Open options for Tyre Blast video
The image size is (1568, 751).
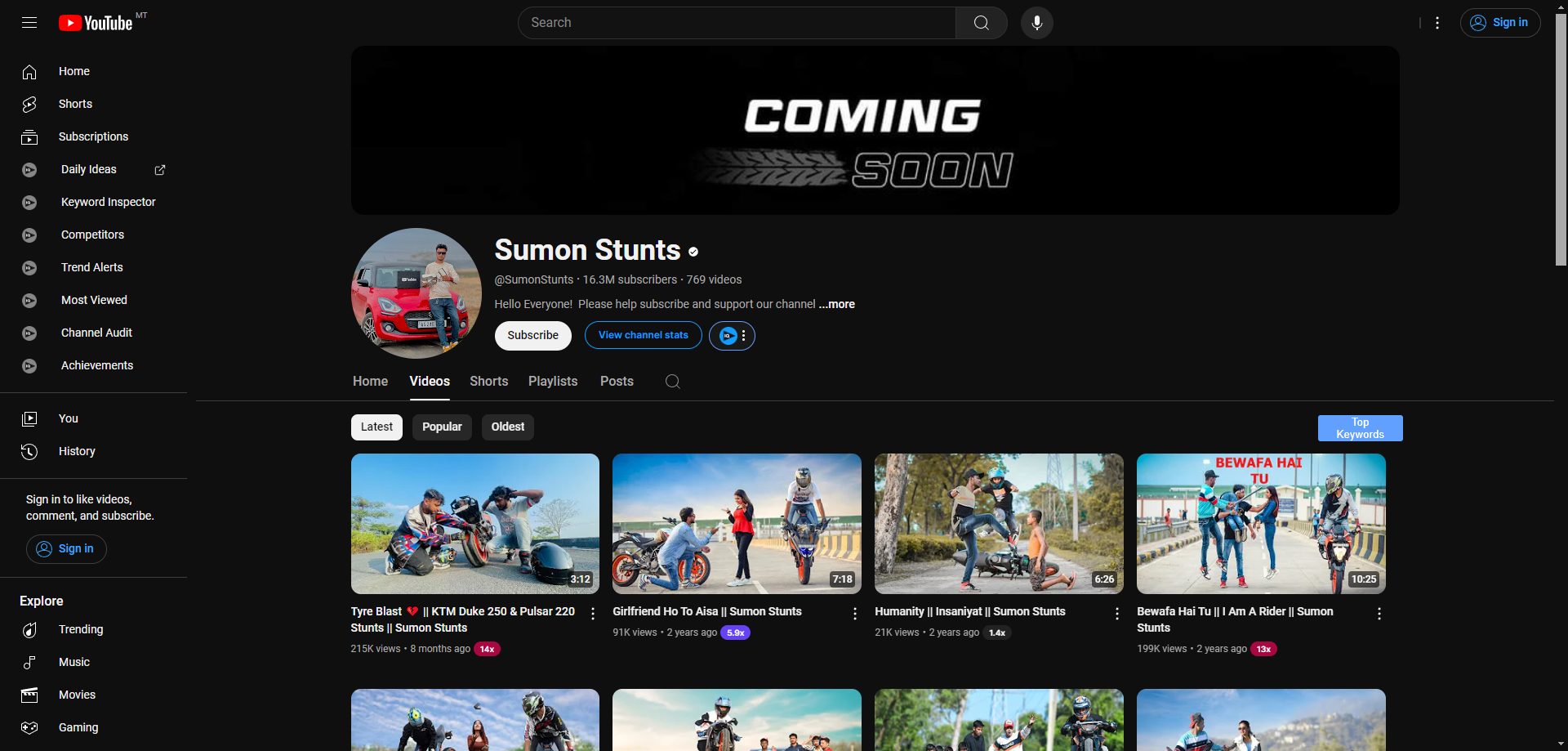click(593, 614)
